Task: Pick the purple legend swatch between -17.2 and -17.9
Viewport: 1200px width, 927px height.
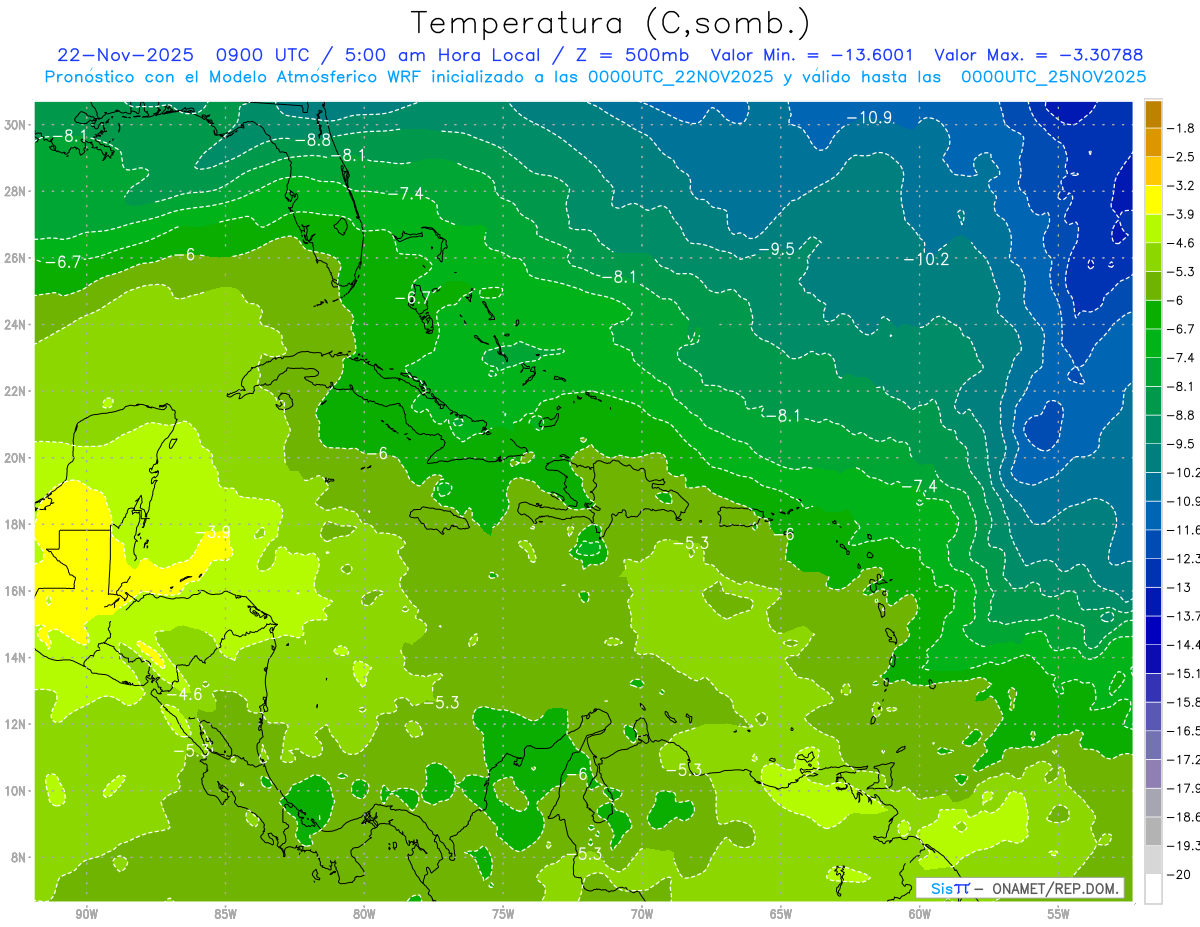Action: coord(1153,774)
